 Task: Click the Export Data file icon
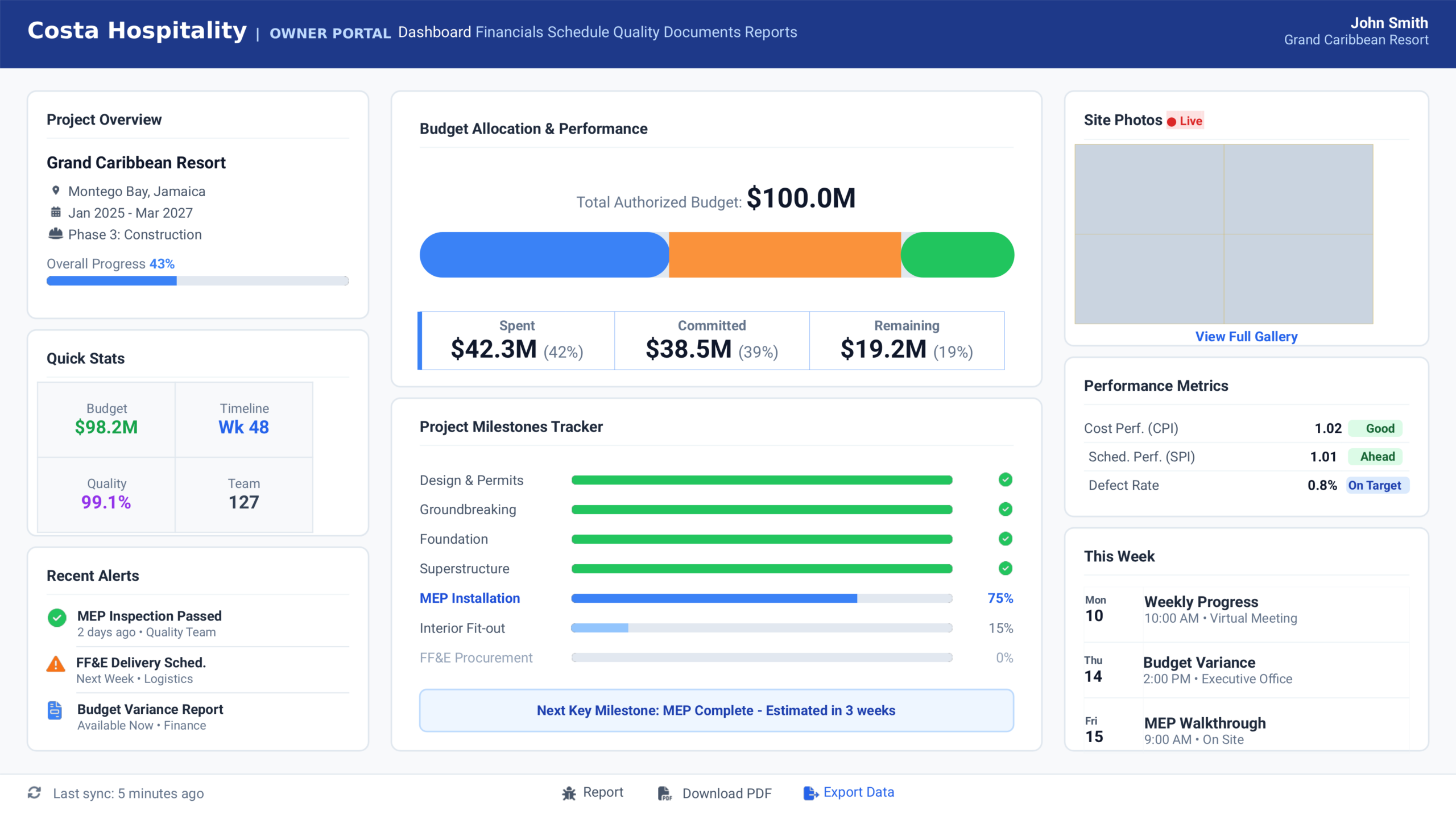[x=811, y=793]
